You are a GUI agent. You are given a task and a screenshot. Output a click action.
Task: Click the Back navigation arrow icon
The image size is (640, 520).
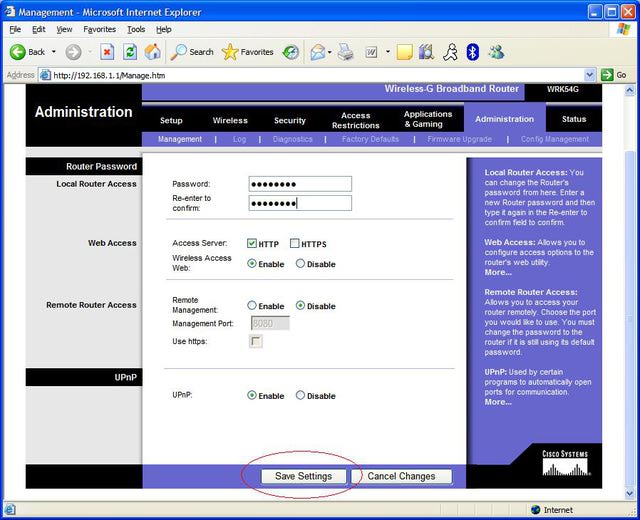pos(18,52)
